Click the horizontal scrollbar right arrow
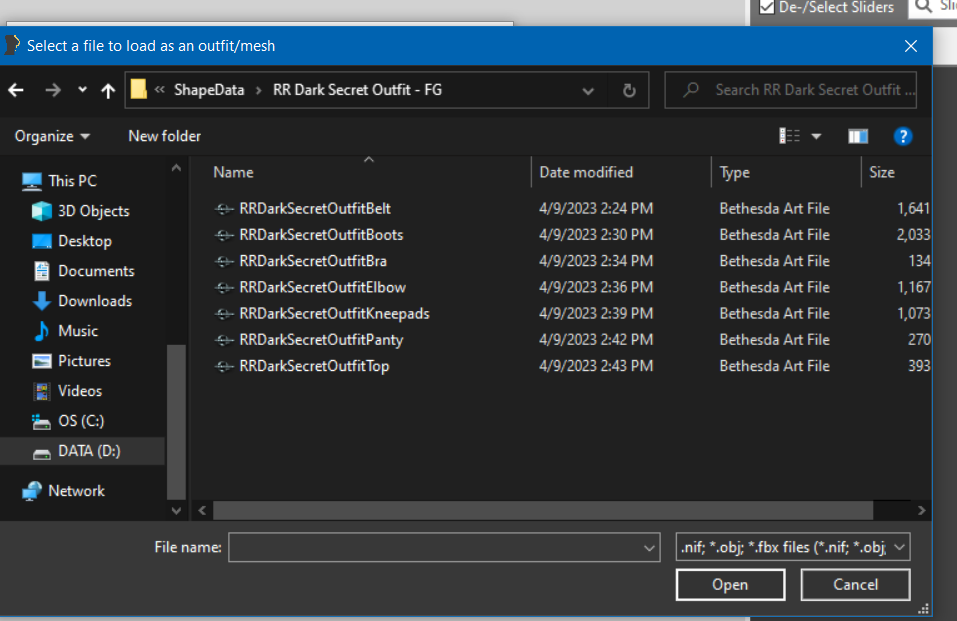 [x=922, y=510]
